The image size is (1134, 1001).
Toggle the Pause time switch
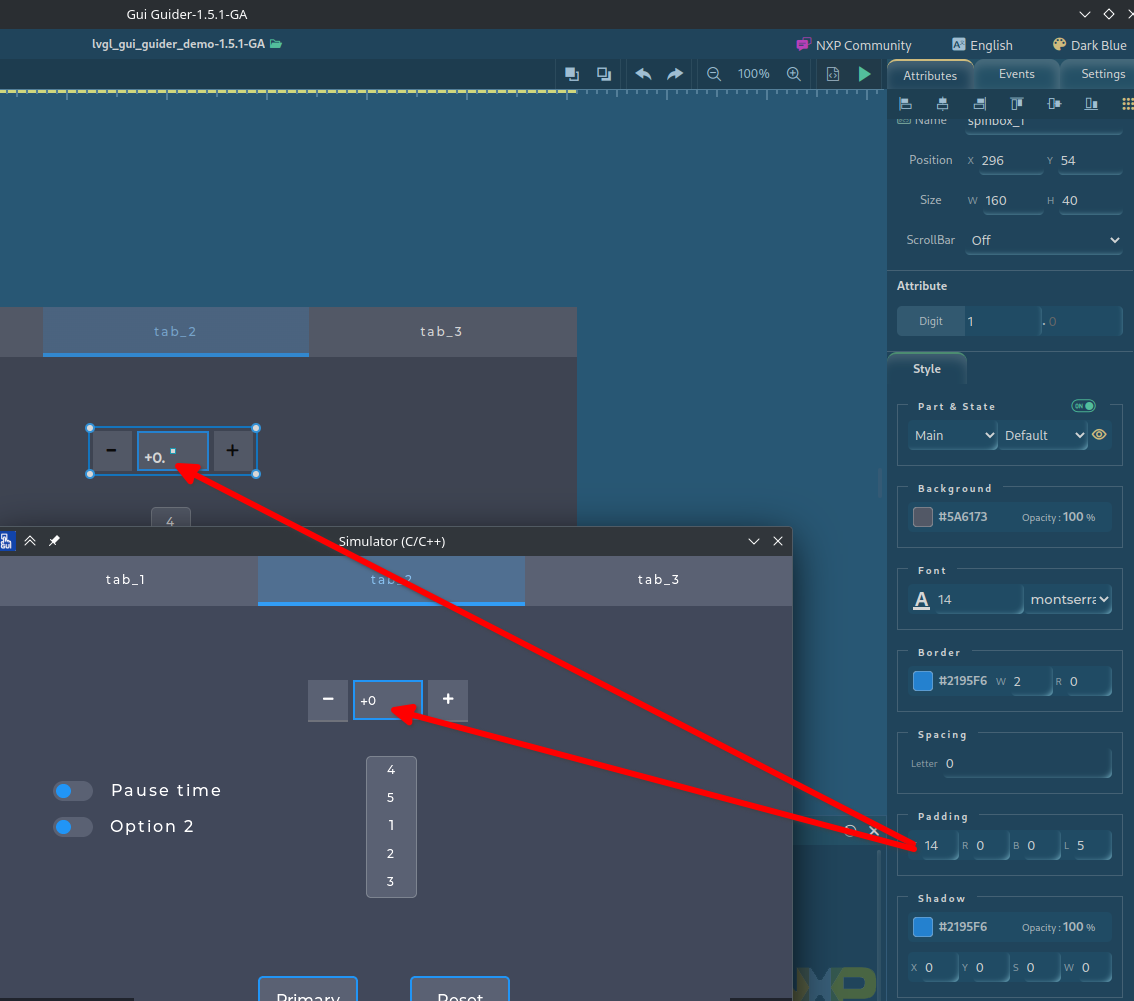pyautogui.click(x=73, y=791)
